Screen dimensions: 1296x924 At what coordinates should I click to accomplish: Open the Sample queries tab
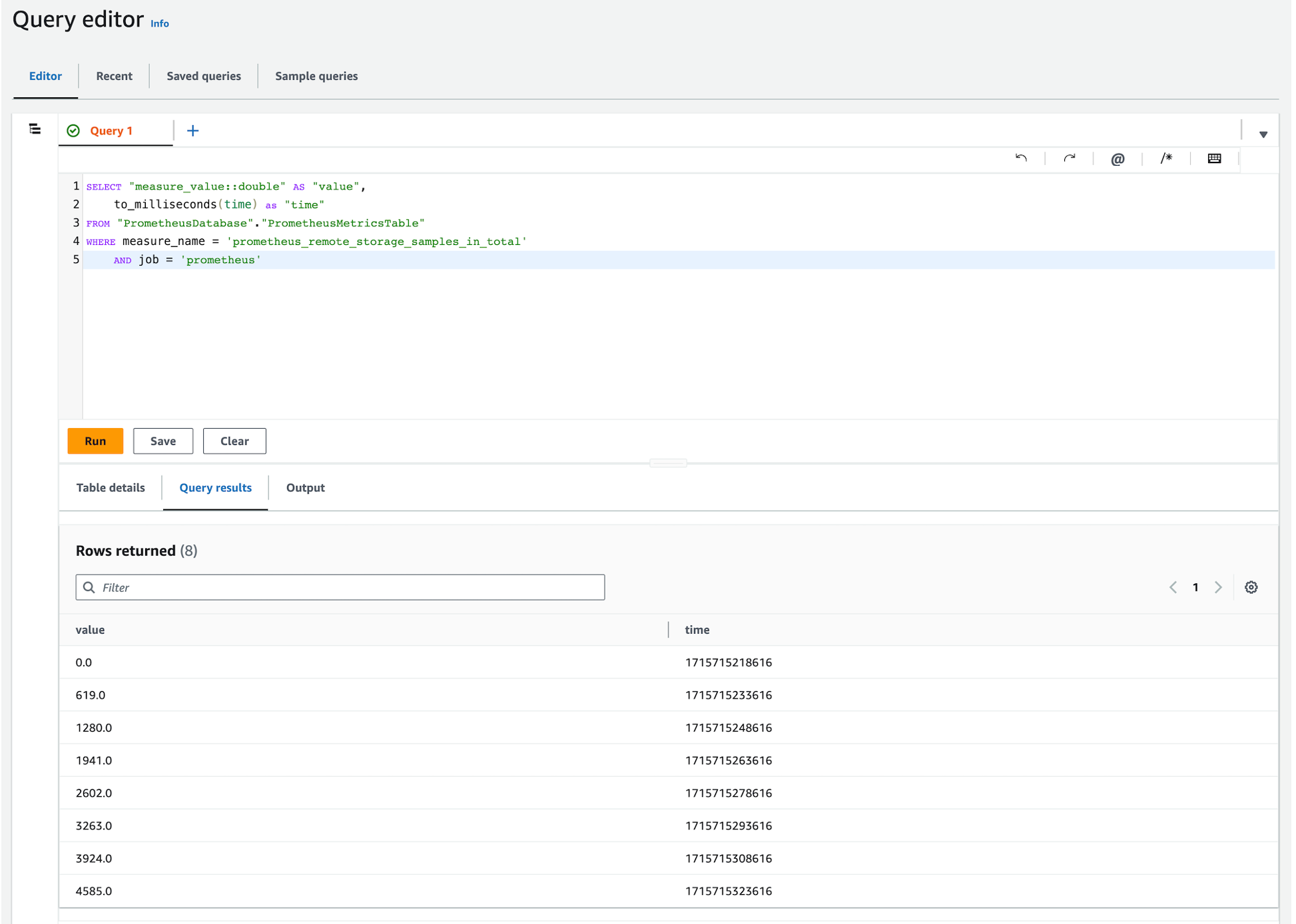click(x=316, y=76)
